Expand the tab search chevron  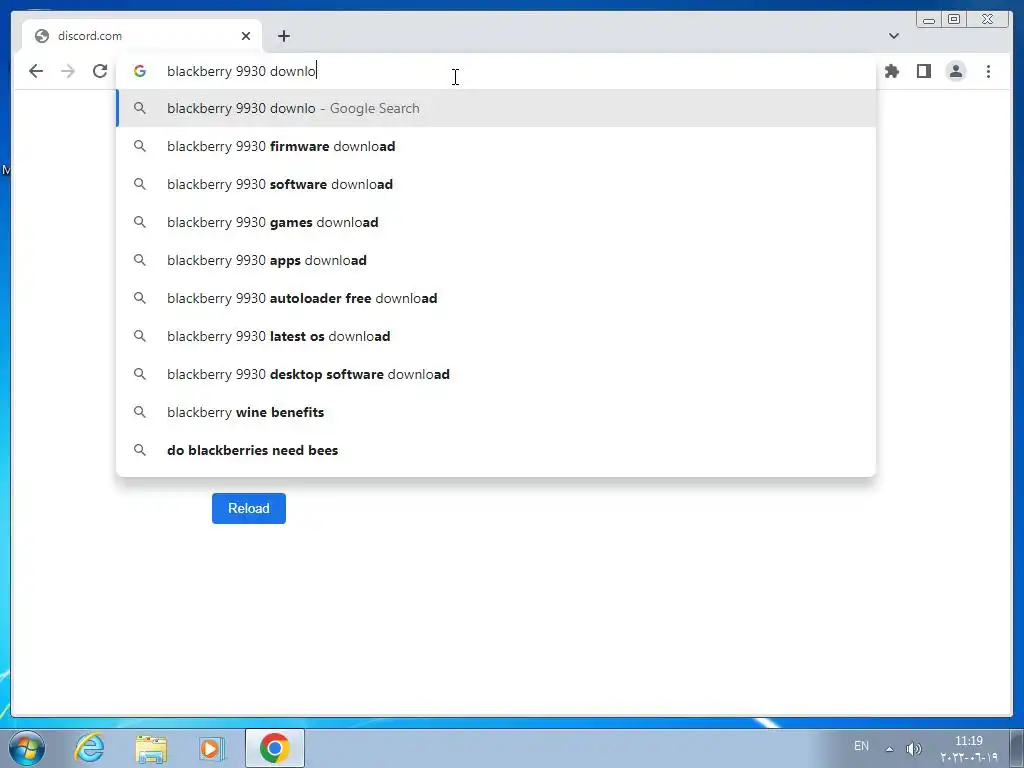click(x=893, y=36)
